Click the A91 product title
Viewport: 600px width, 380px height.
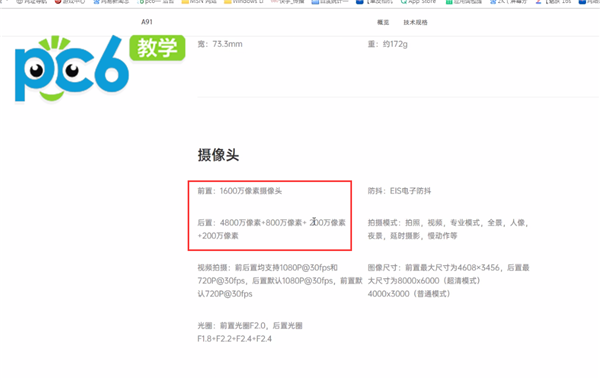[x=147, y=22]
